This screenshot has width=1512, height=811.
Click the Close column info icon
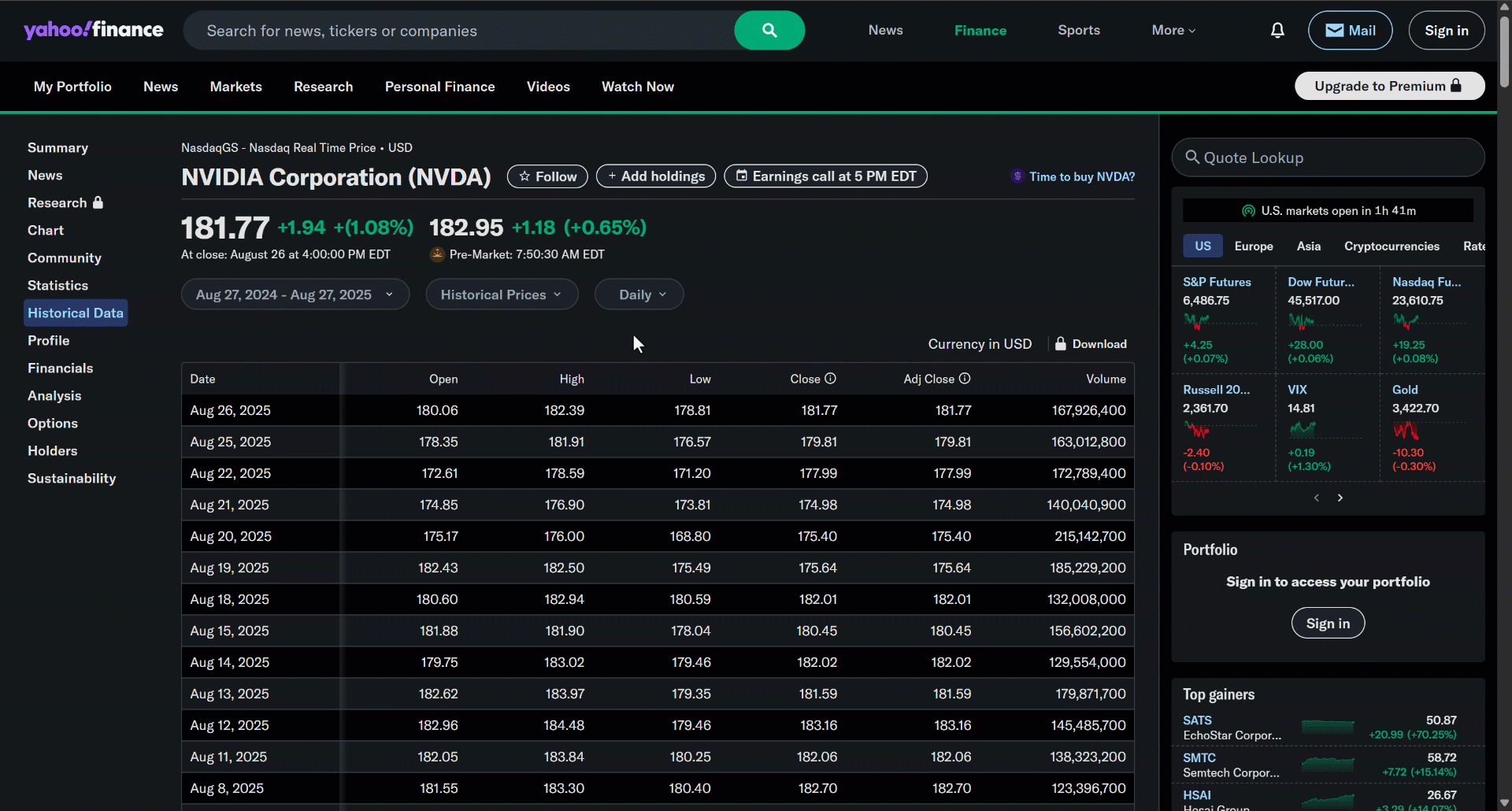click(830, 379)
